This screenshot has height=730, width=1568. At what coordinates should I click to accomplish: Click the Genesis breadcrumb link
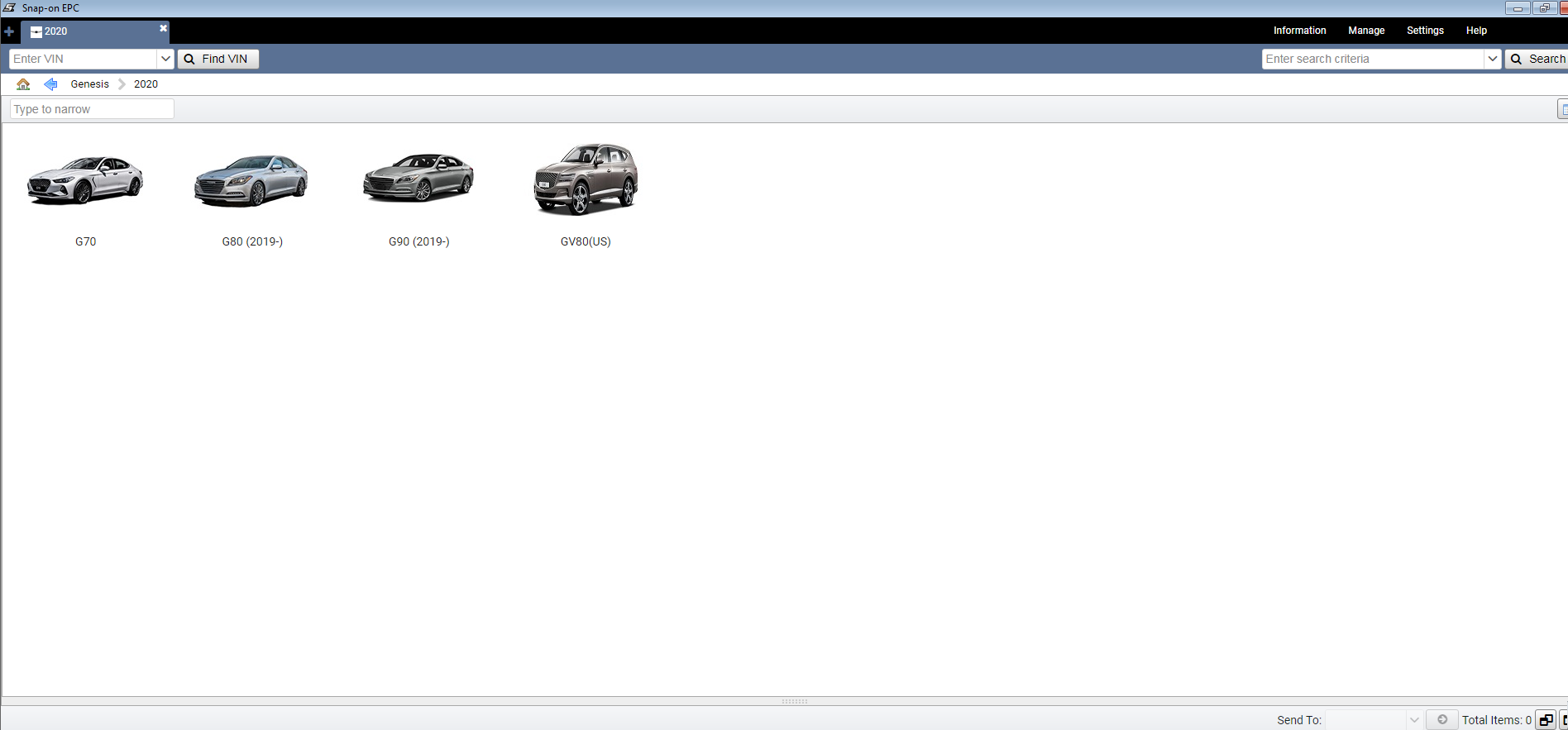[89, 84]
